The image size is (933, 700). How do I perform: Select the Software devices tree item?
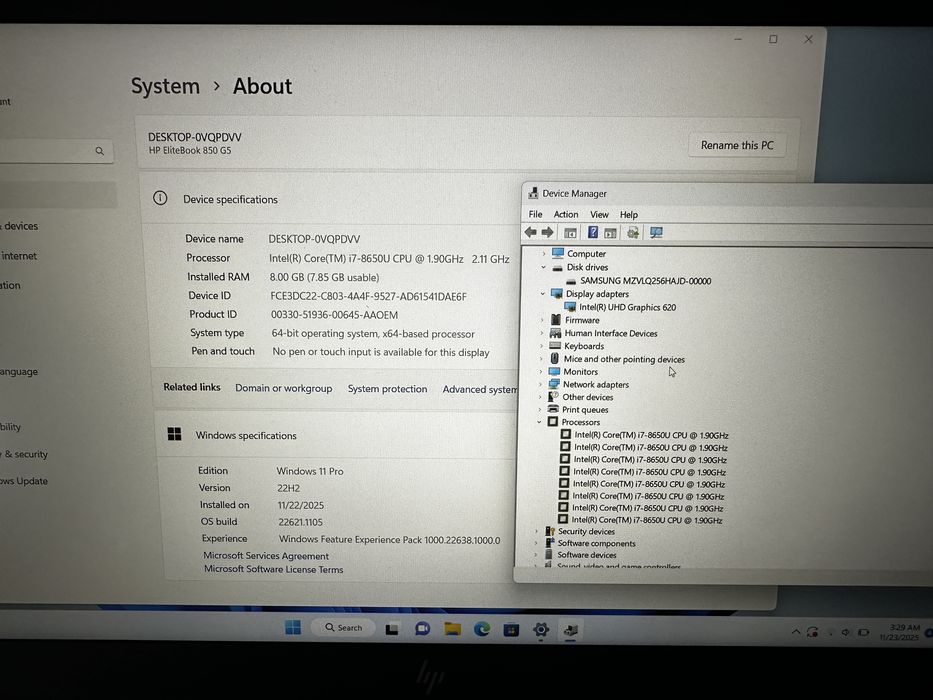coord(587,555)
